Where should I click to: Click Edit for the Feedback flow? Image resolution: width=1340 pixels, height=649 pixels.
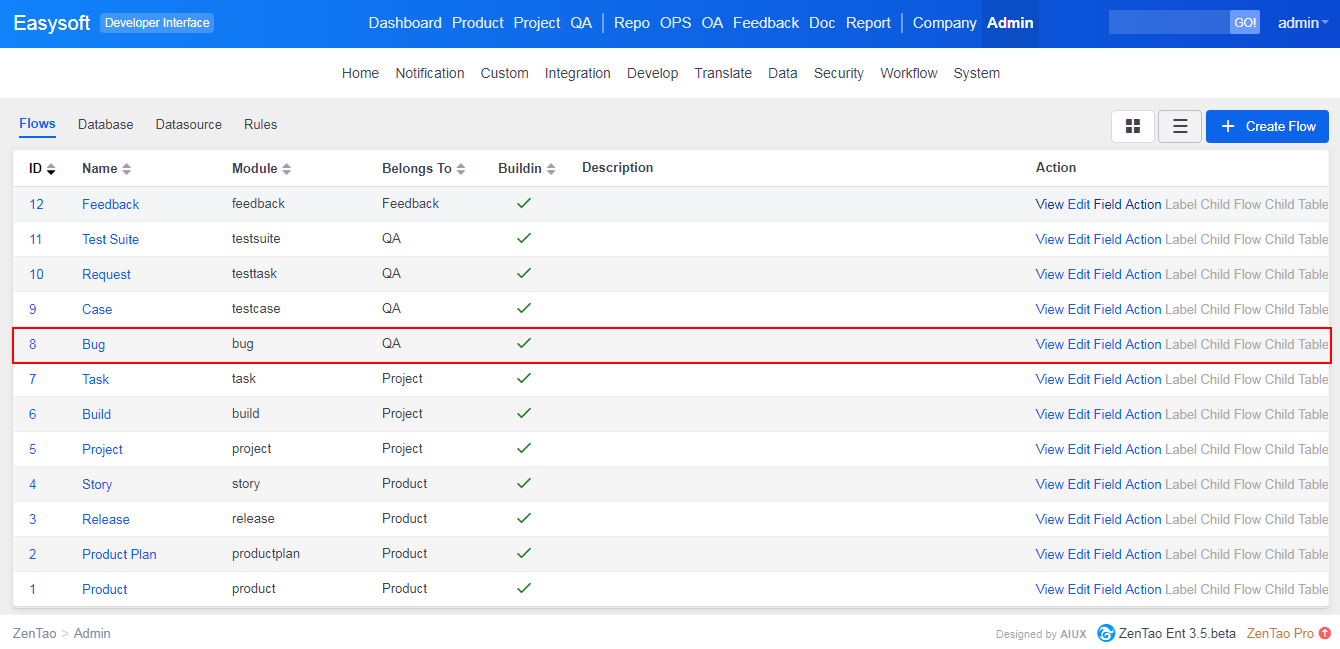(x=1078, y=204)
